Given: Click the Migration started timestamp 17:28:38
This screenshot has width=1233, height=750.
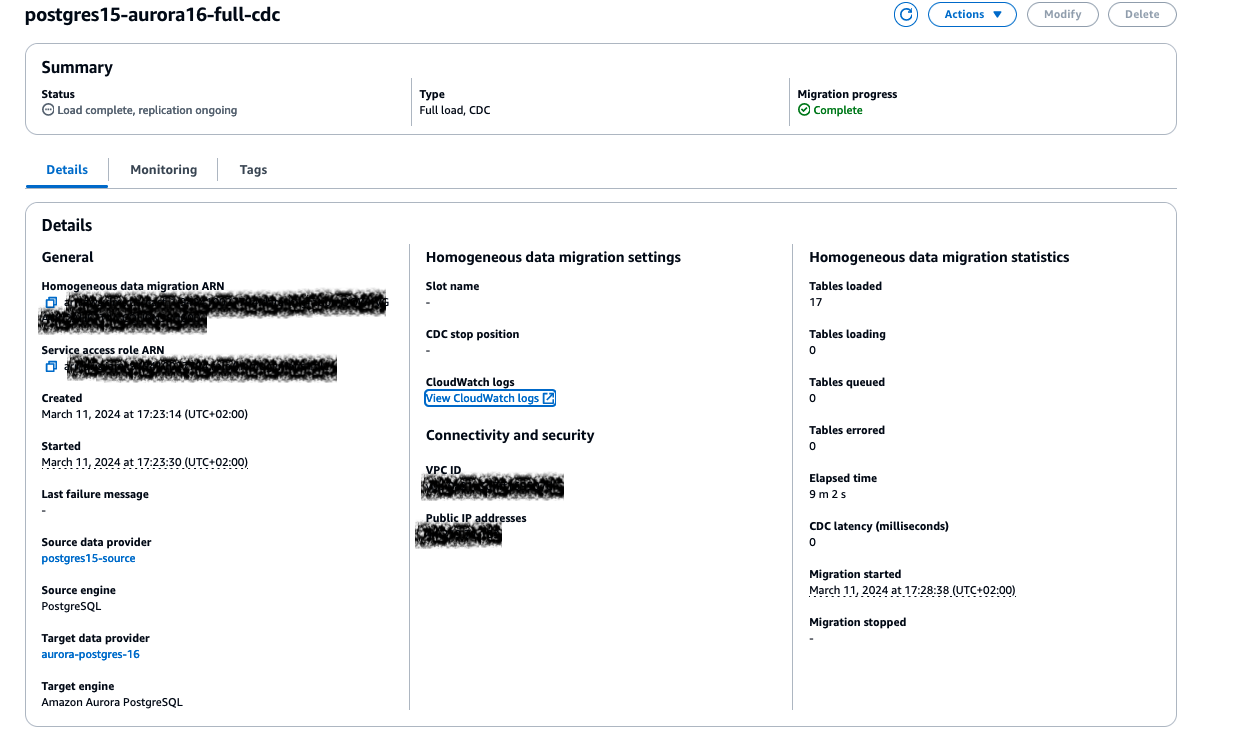Looking at the screenshot, I should tap(912, 590).
